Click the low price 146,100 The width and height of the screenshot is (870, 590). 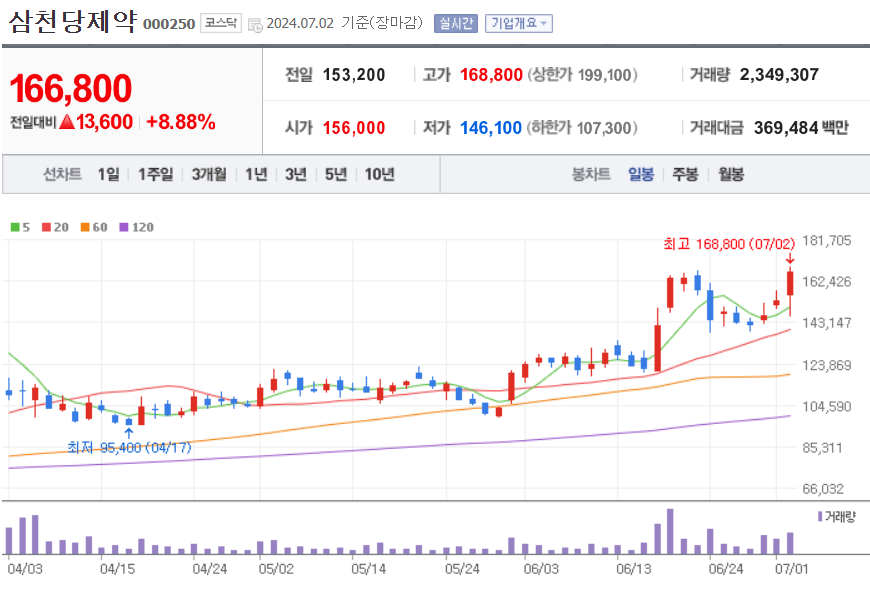491,128
